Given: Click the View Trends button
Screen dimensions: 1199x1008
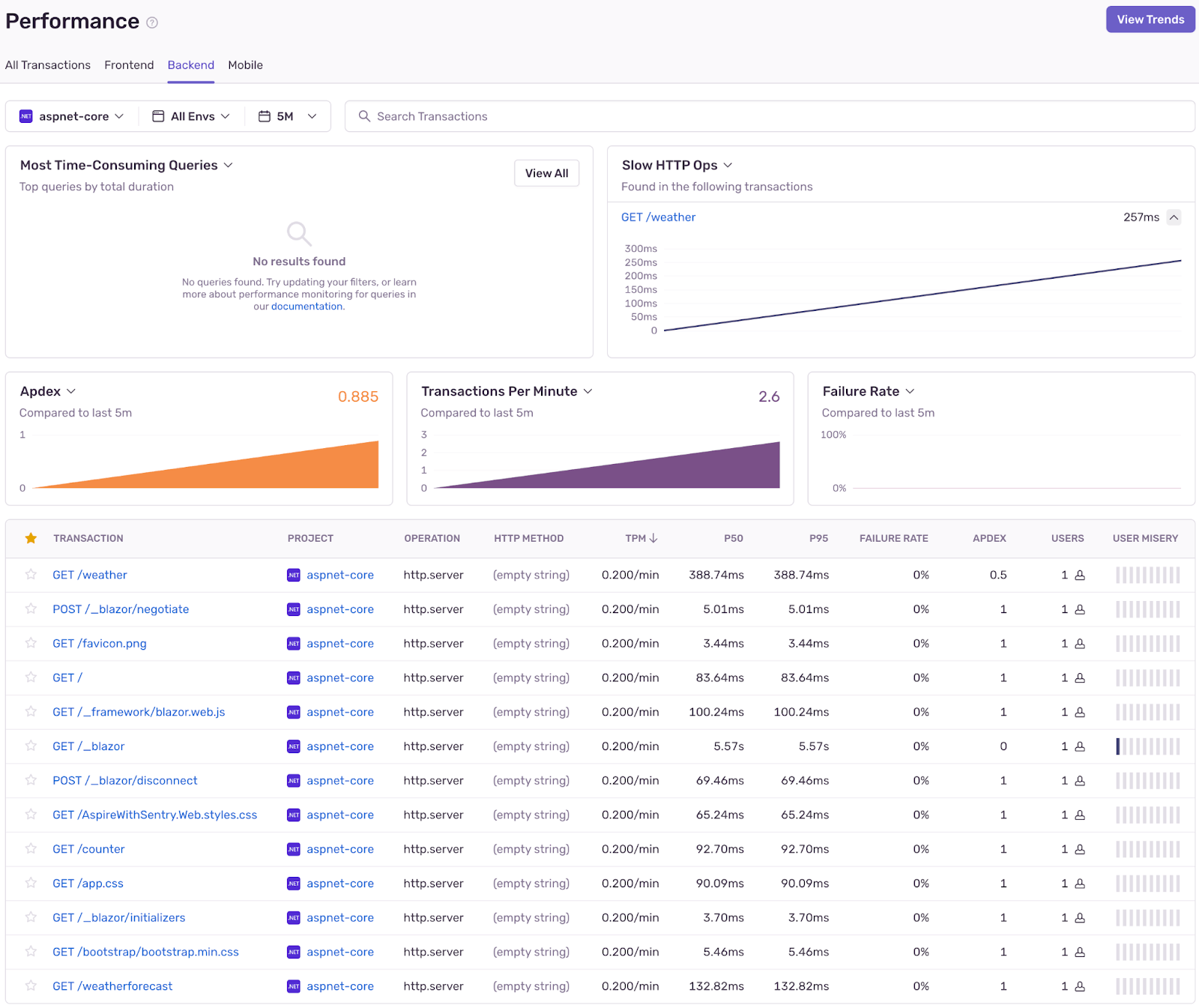Looking at the screenshot, I should pos(1150,19).
